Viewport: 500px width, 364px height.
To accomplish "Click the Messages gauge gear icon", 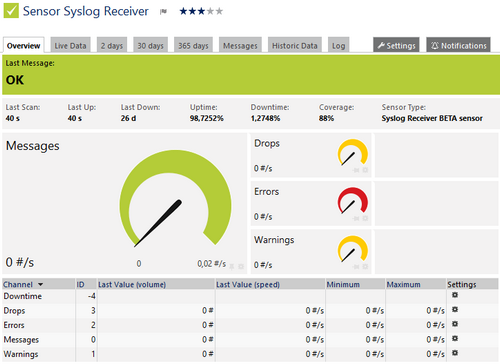I will point(241,266).
